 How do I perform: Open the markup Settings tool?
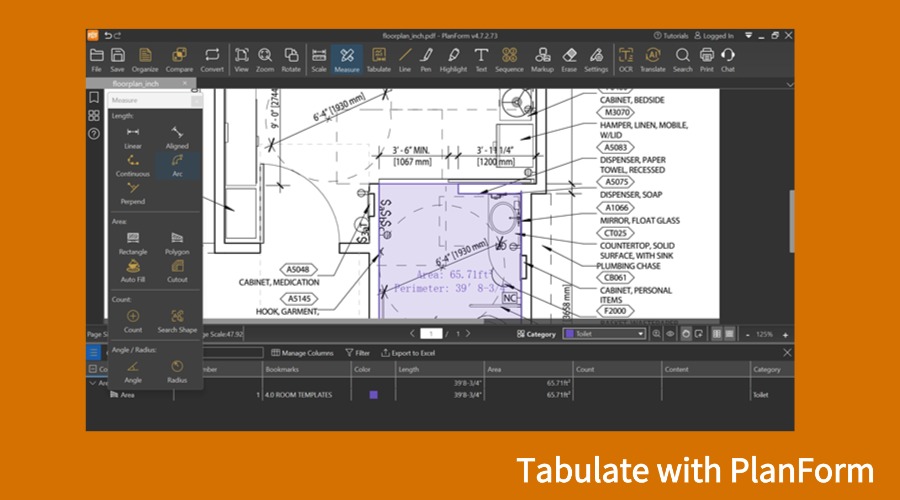[x=596, y=60]
